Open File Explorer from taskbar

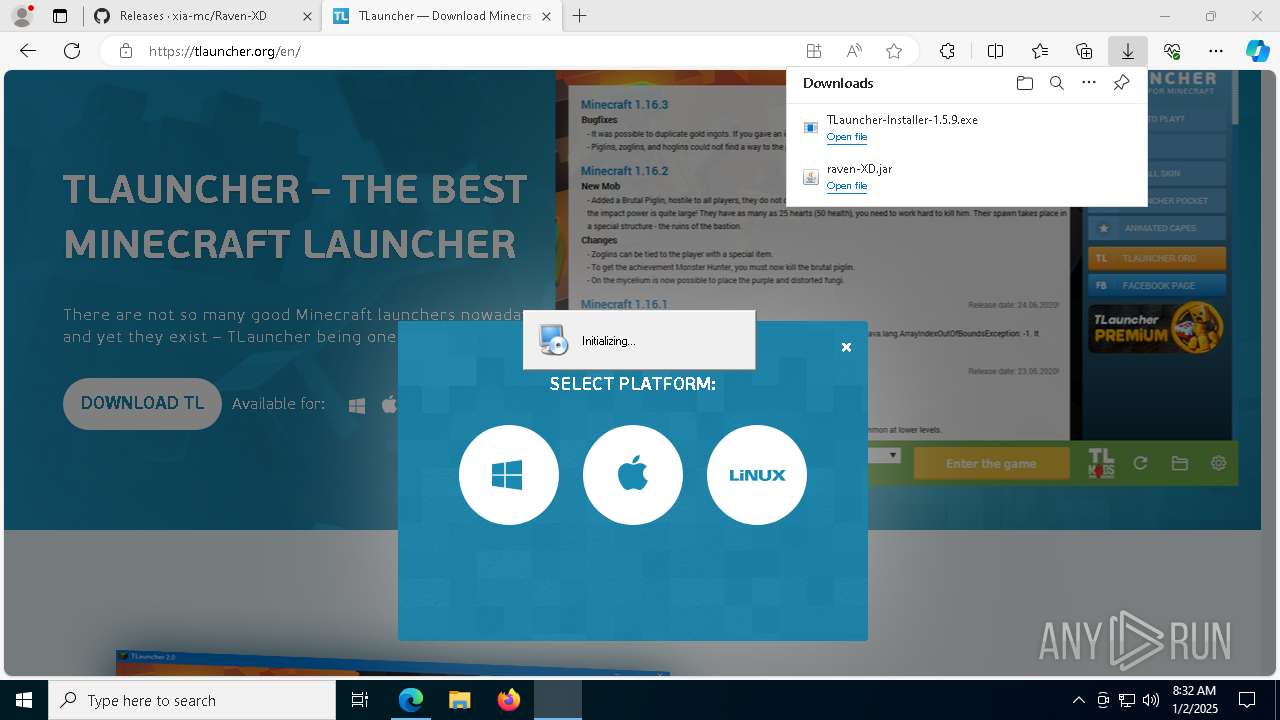(459, 700)
